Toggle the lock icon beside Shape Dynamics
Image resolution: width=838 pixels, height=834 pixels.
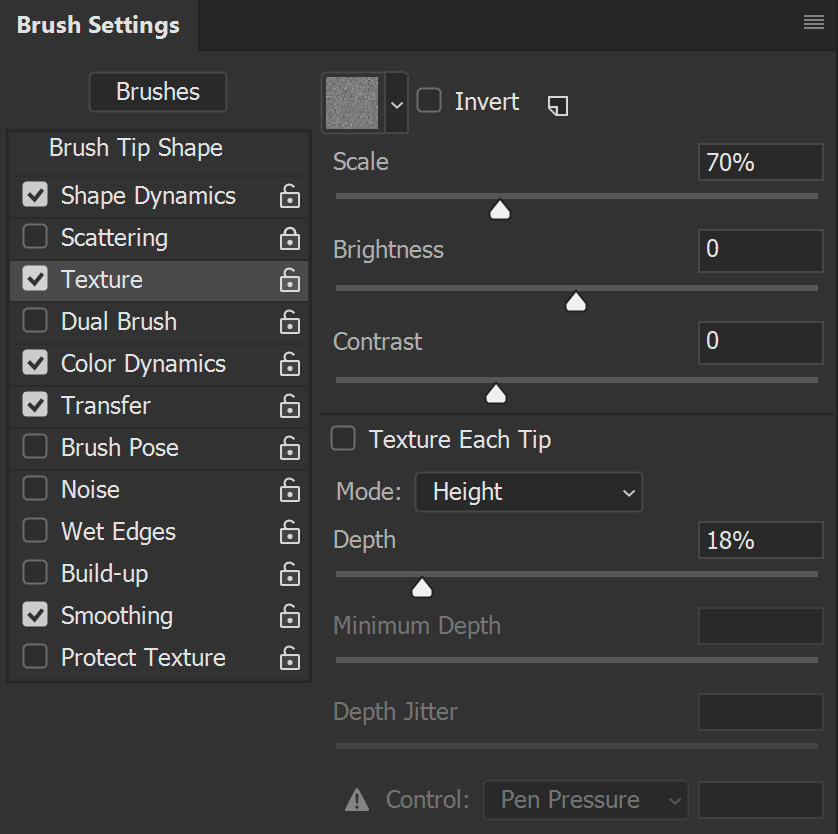point(290,196)
